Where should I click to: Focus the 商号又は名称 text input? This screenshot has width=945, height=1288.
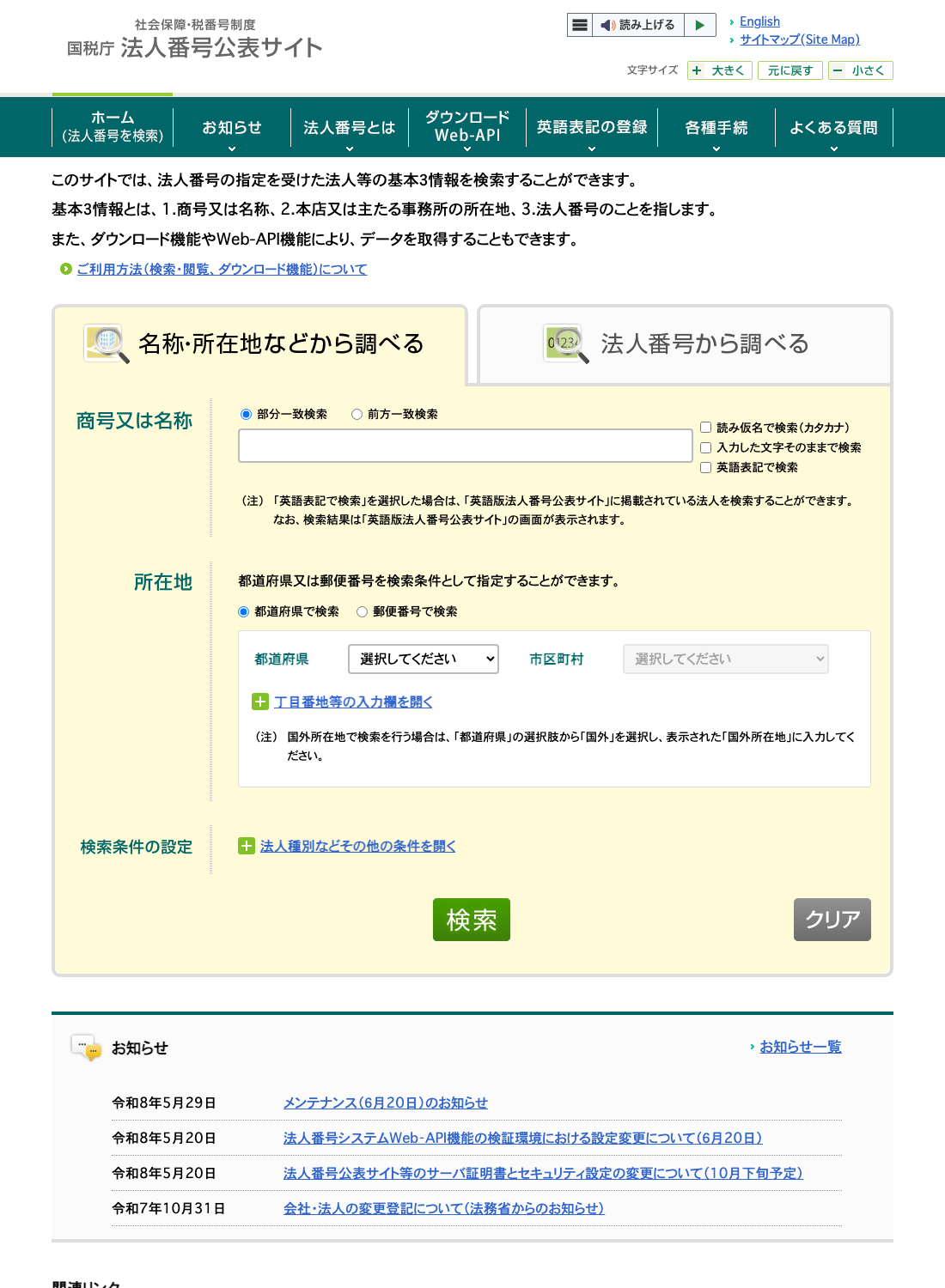tap(466, 447)
